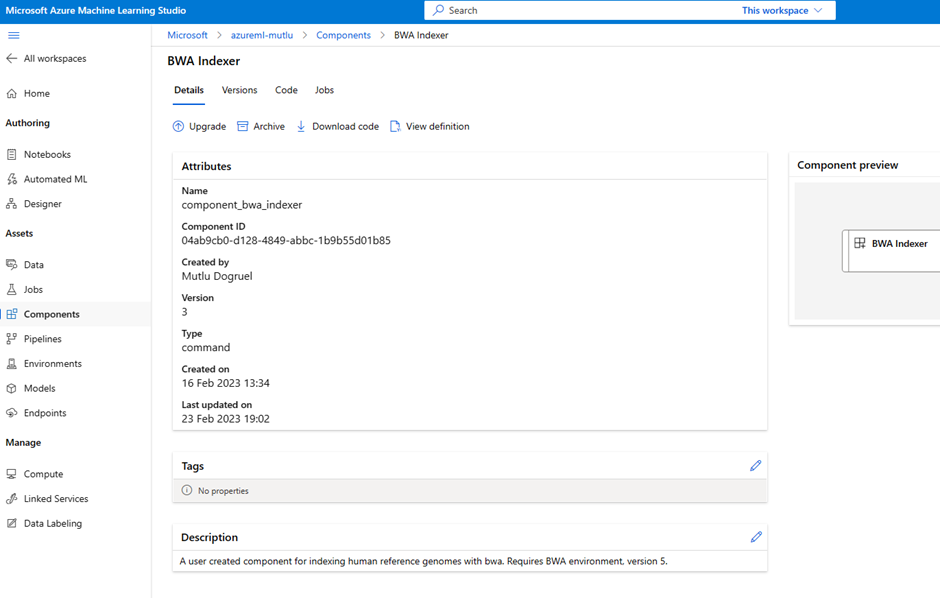Click the Upgrade button
The image size is (940, 598).
(x=200, y=126)
